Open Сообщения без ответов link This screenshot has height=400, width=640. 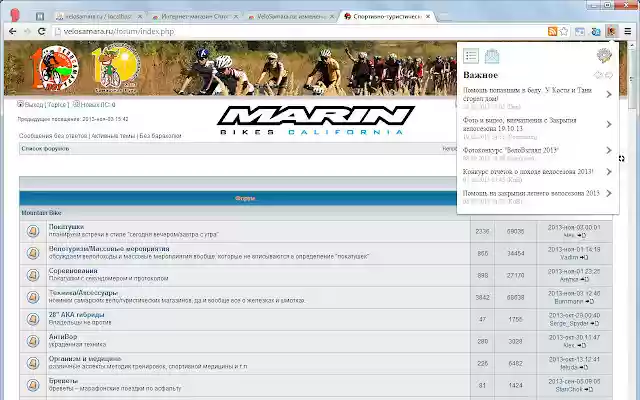tap(53, 136)
